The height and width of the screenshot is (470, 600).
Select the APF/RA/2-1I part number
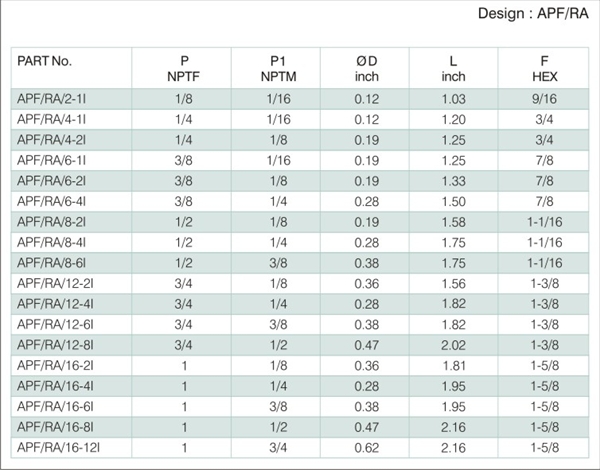click(51, 99)
